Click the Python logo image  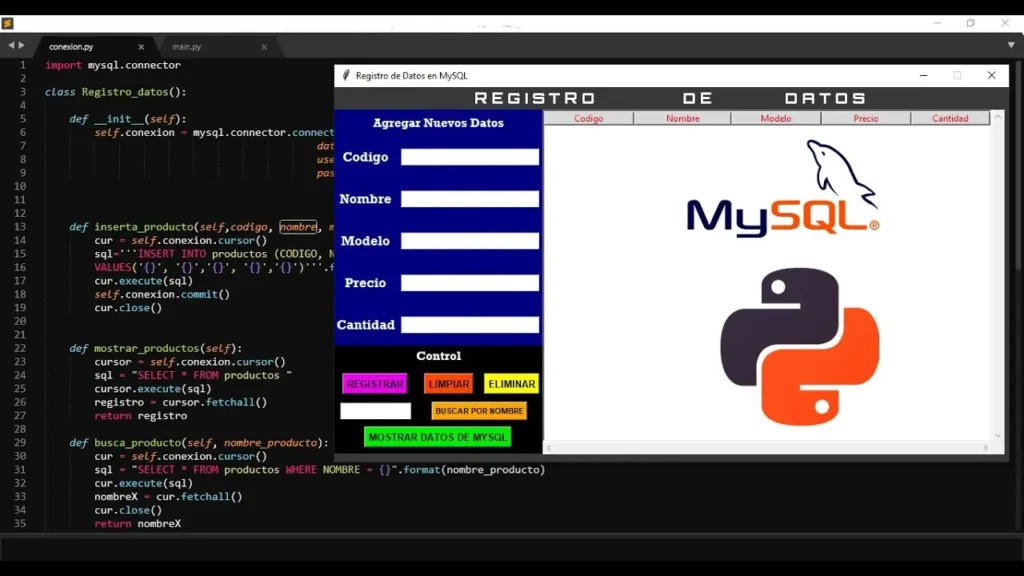[x=799, y=346]
